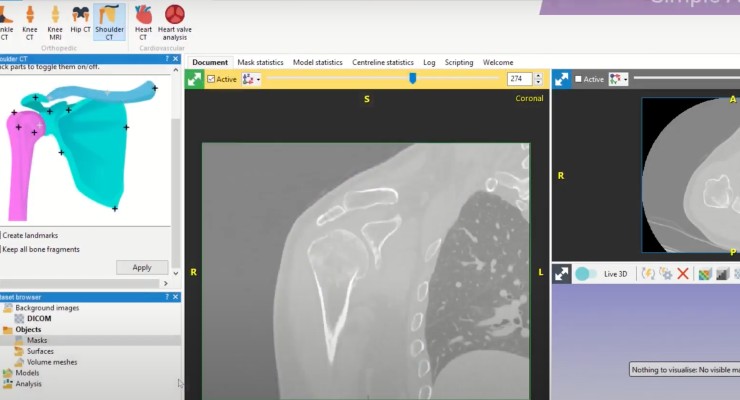Increment the slice number stepper
740x400 pixels.
[x=538, y=76]
